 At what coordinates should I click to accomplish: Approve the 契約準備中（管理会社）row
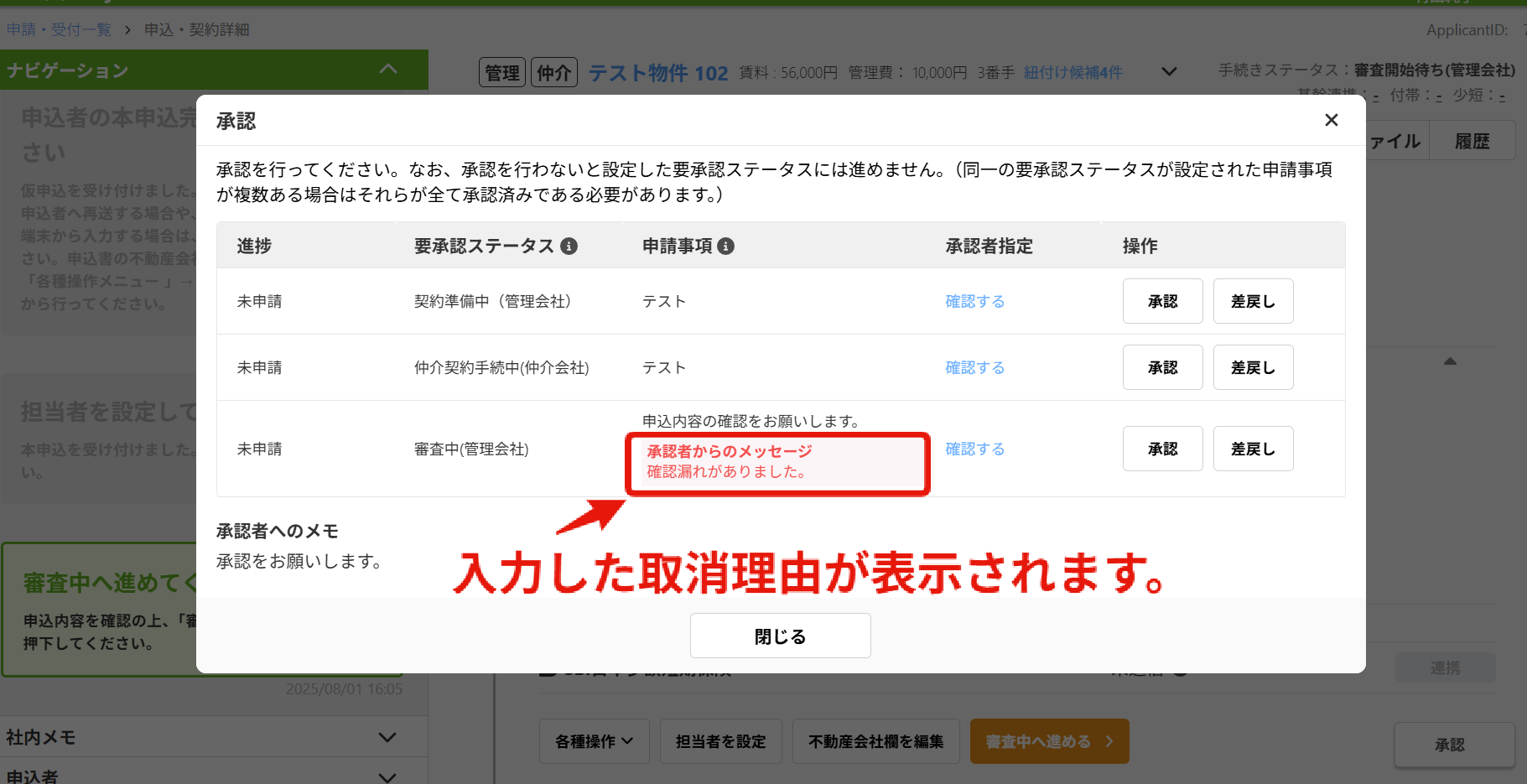coord(1162,301)
